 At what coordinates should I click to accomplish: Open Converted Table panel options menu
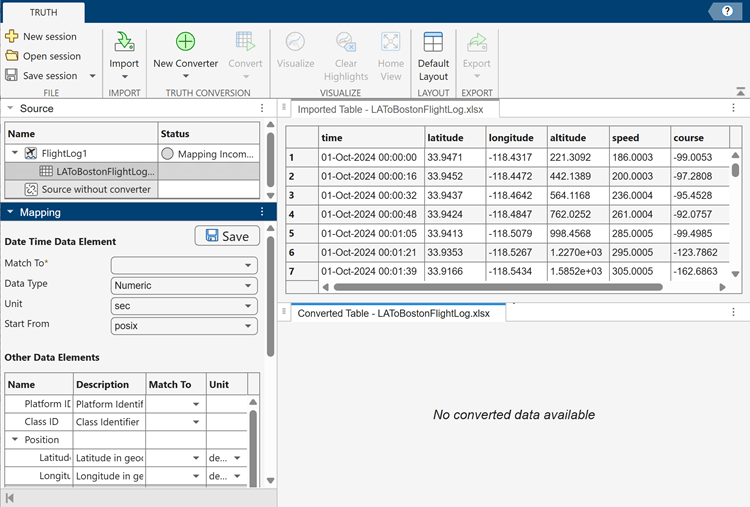pos(733,312)
